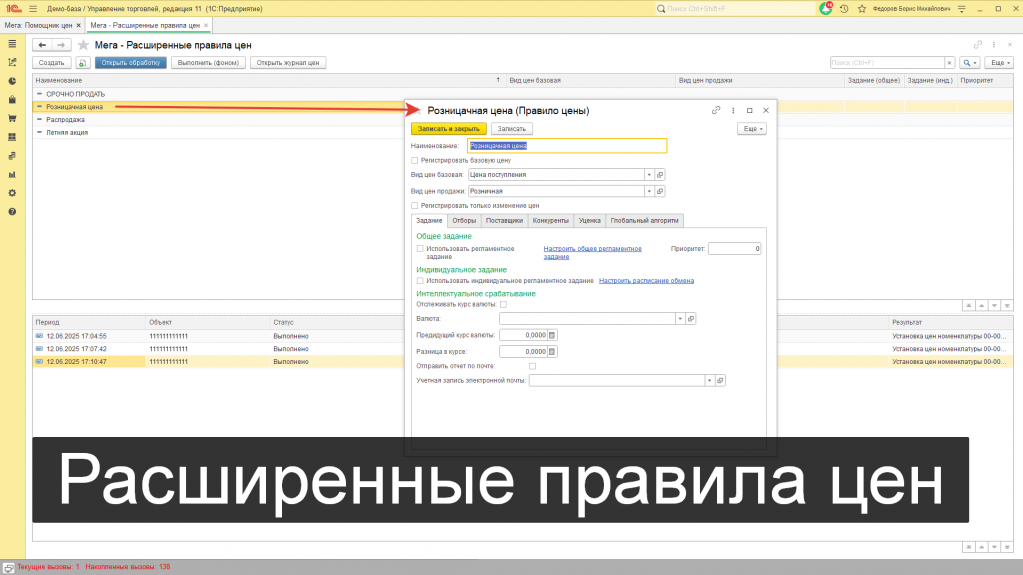Open the Еще menu in the dialog
This screenshot has height=575, width=1023.
coord(752,129)
